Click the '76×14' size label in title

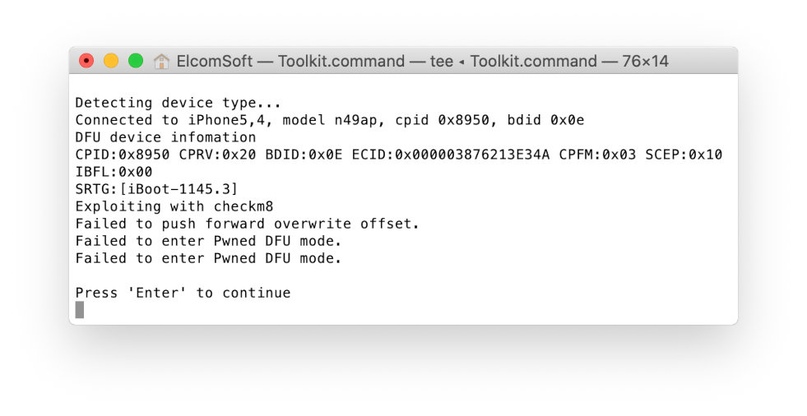click(x=645, y=61)
